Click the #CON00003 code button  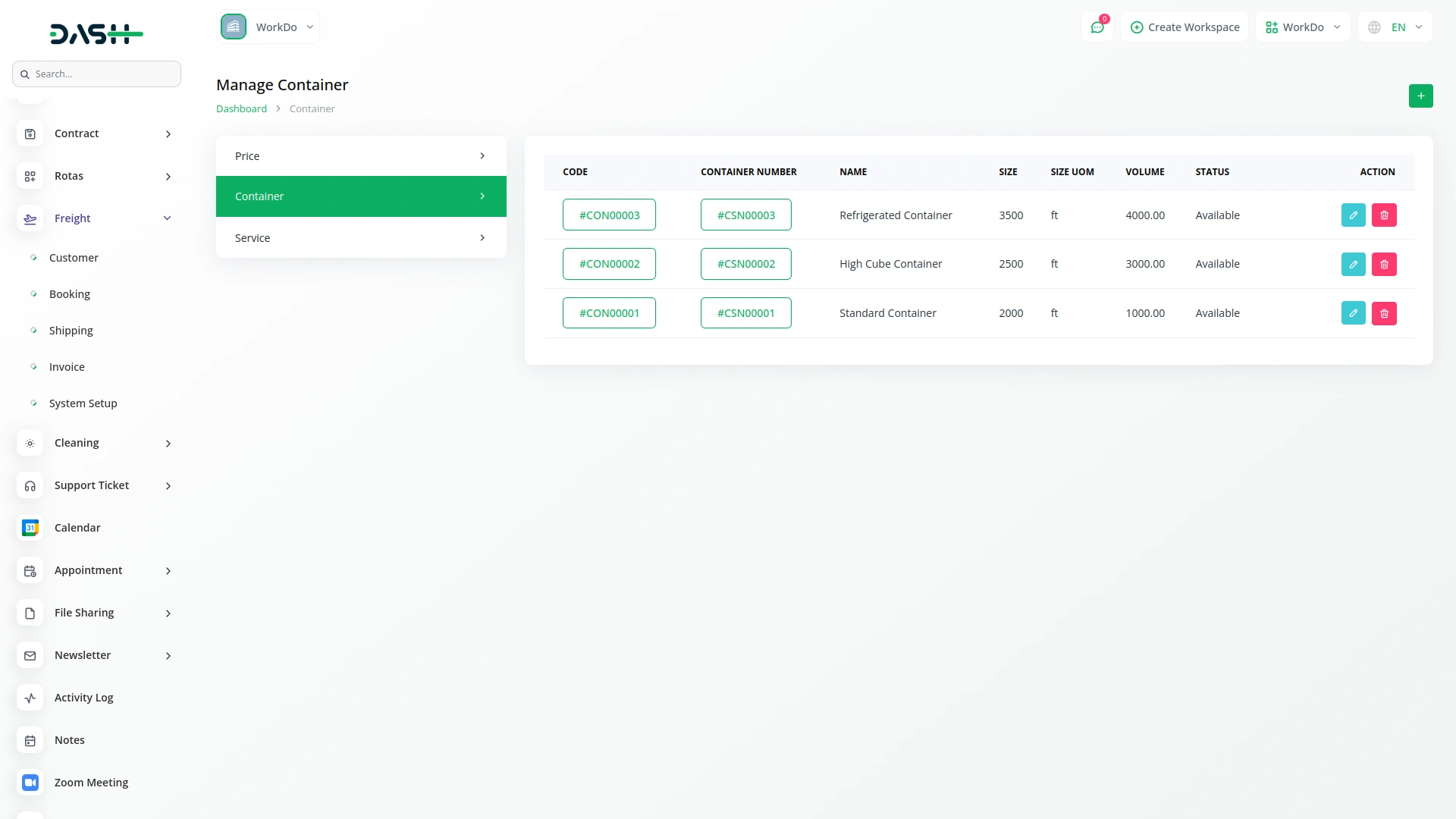click(609, 215)
